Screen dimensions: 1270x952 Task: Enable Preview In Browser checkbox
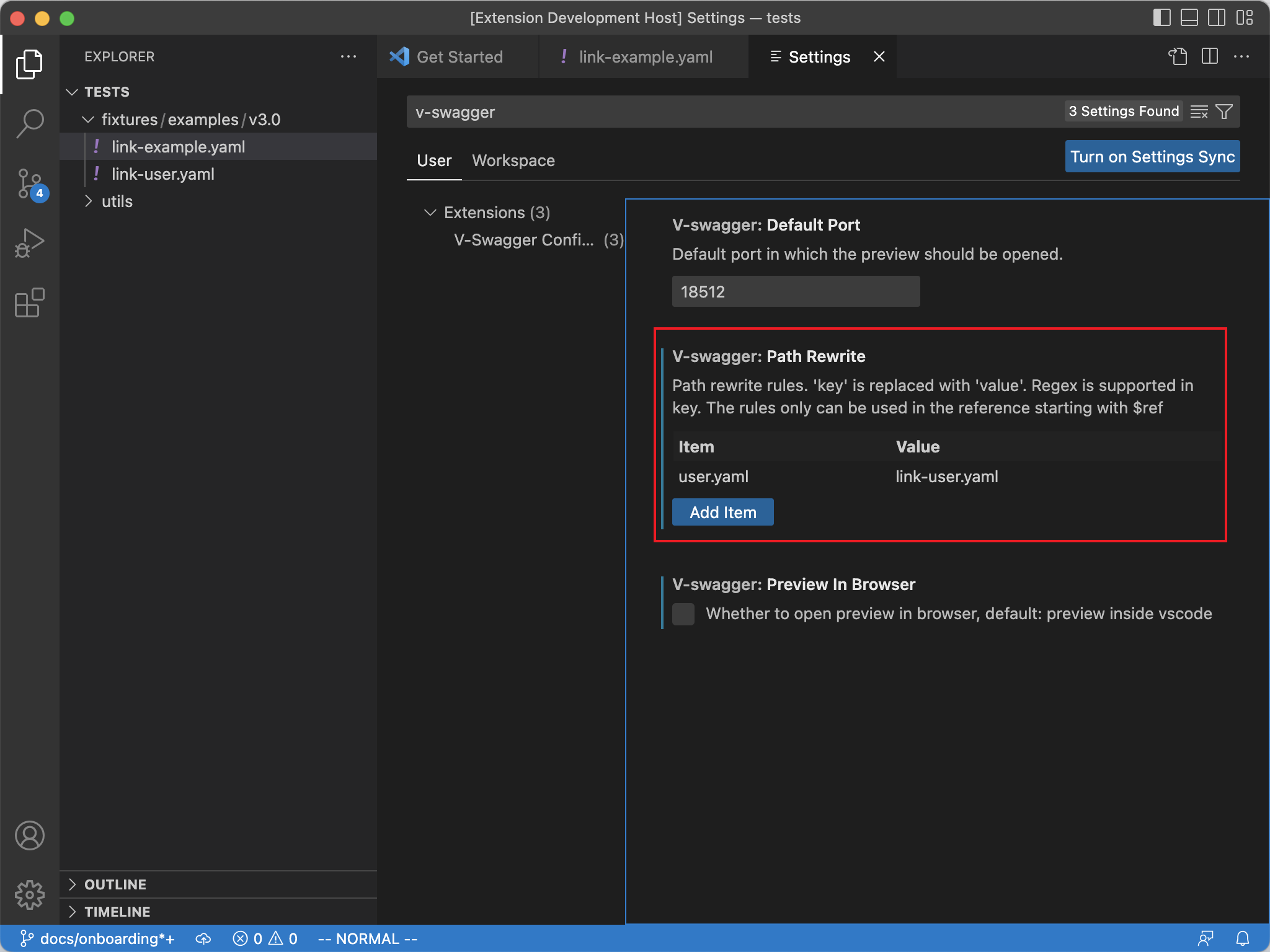pos(683,614)
